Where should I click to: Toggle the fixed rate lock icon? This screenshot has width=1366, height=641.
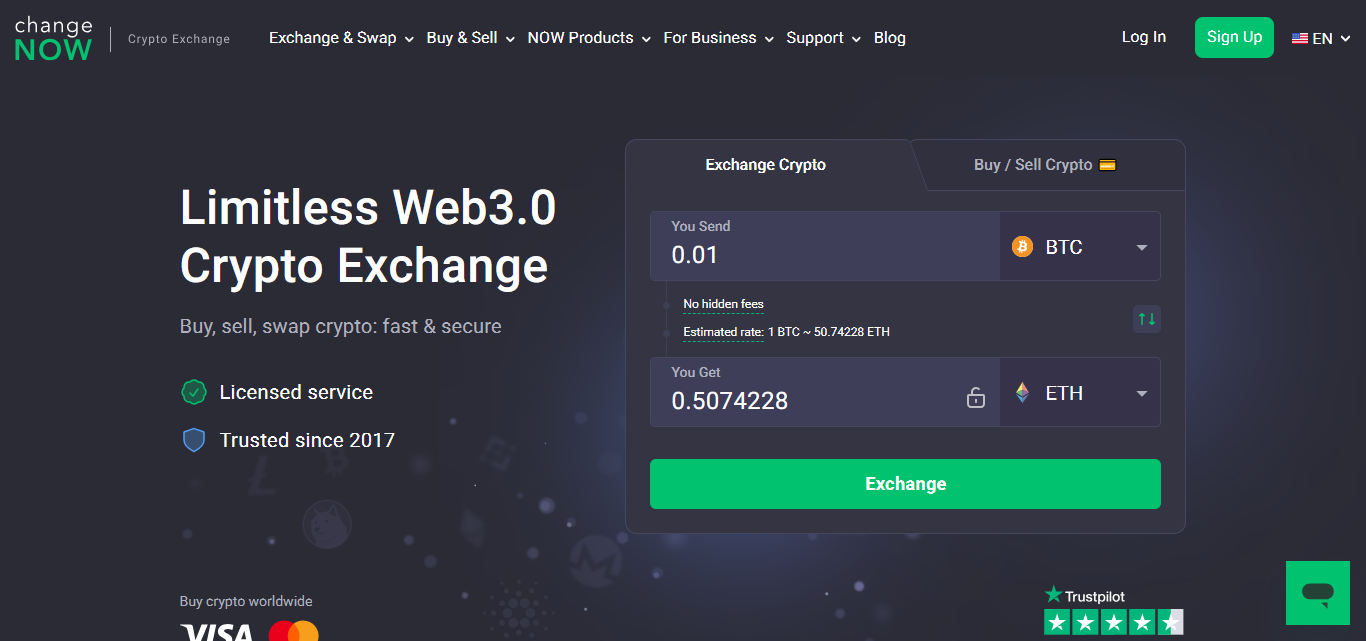[976, 398]
